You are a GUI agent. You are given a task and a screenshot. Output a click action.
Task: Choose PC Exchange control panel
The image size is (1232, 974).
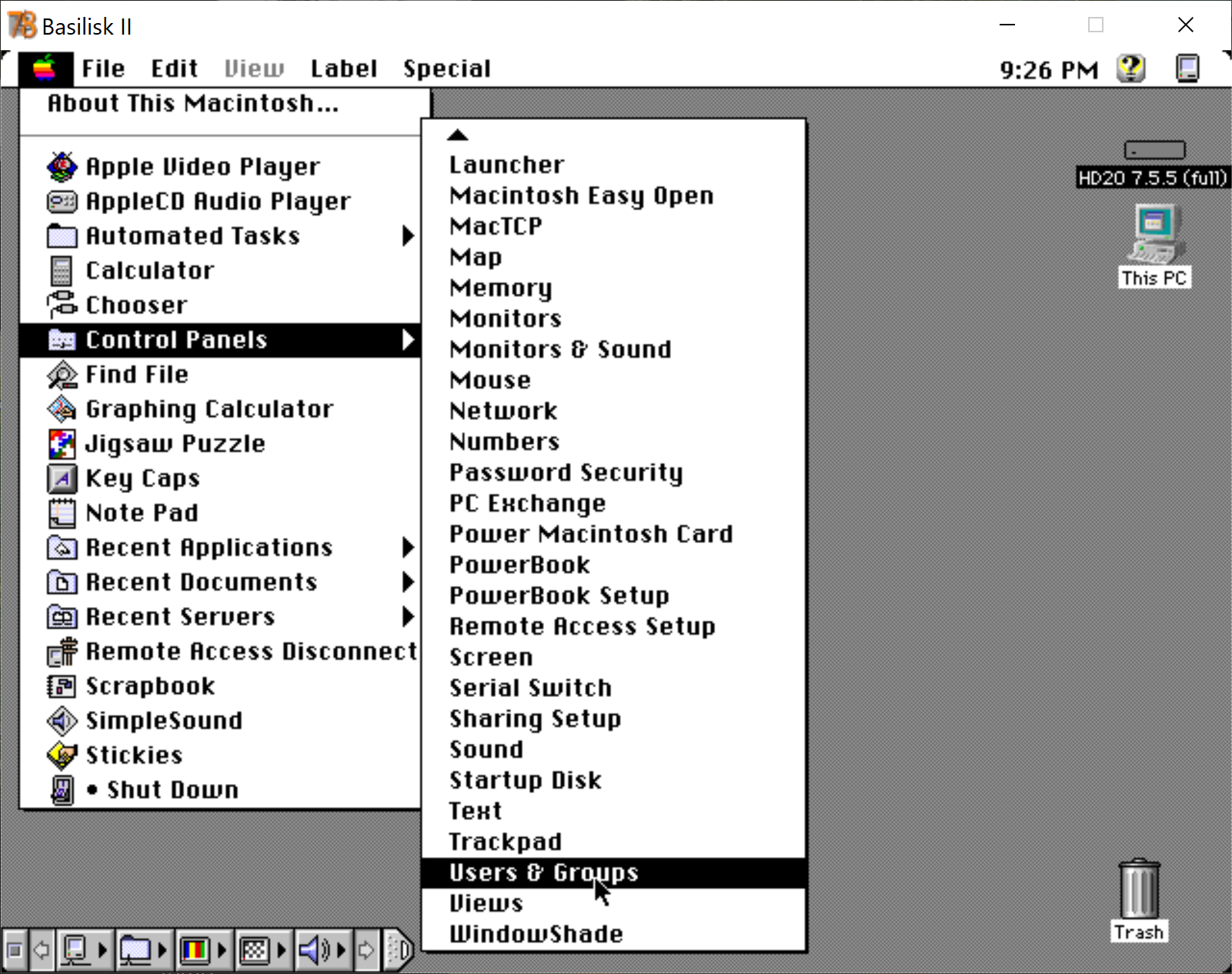coord(613,504)
